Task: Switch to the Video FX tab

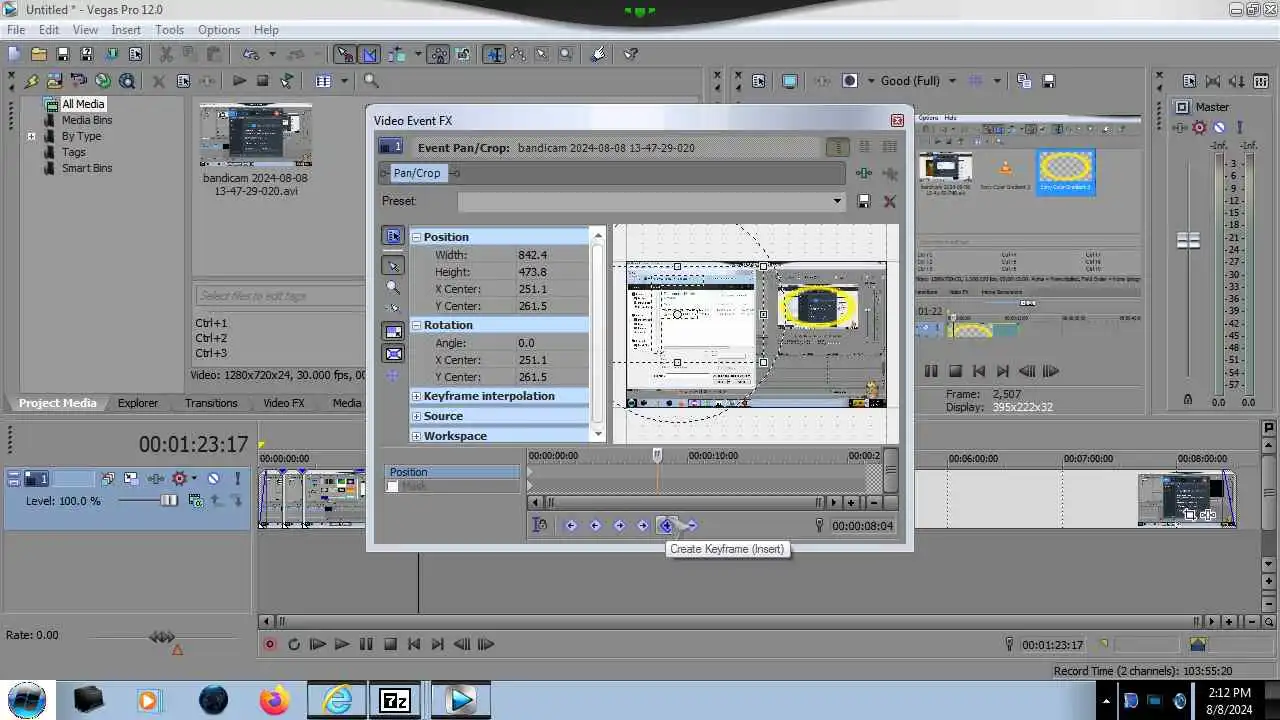Action: point(284,403)
